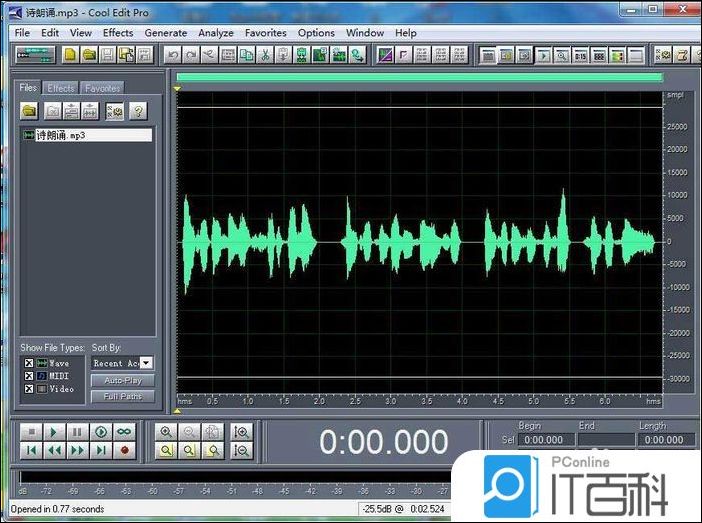
Task: Zoom to selection using the yellow-highlighted left magnifier
Action: (166, 450)
